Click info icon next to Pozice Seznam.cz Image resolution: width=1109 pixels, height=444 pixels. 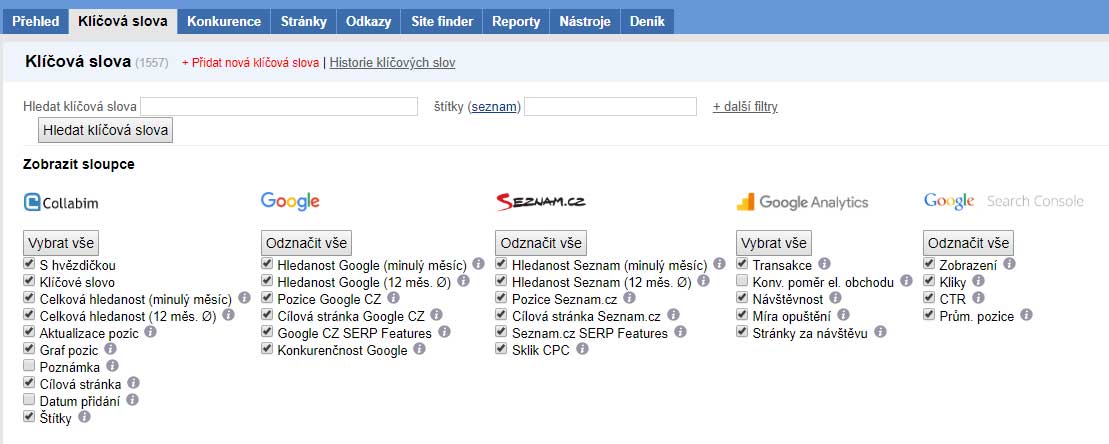point(629,298)
